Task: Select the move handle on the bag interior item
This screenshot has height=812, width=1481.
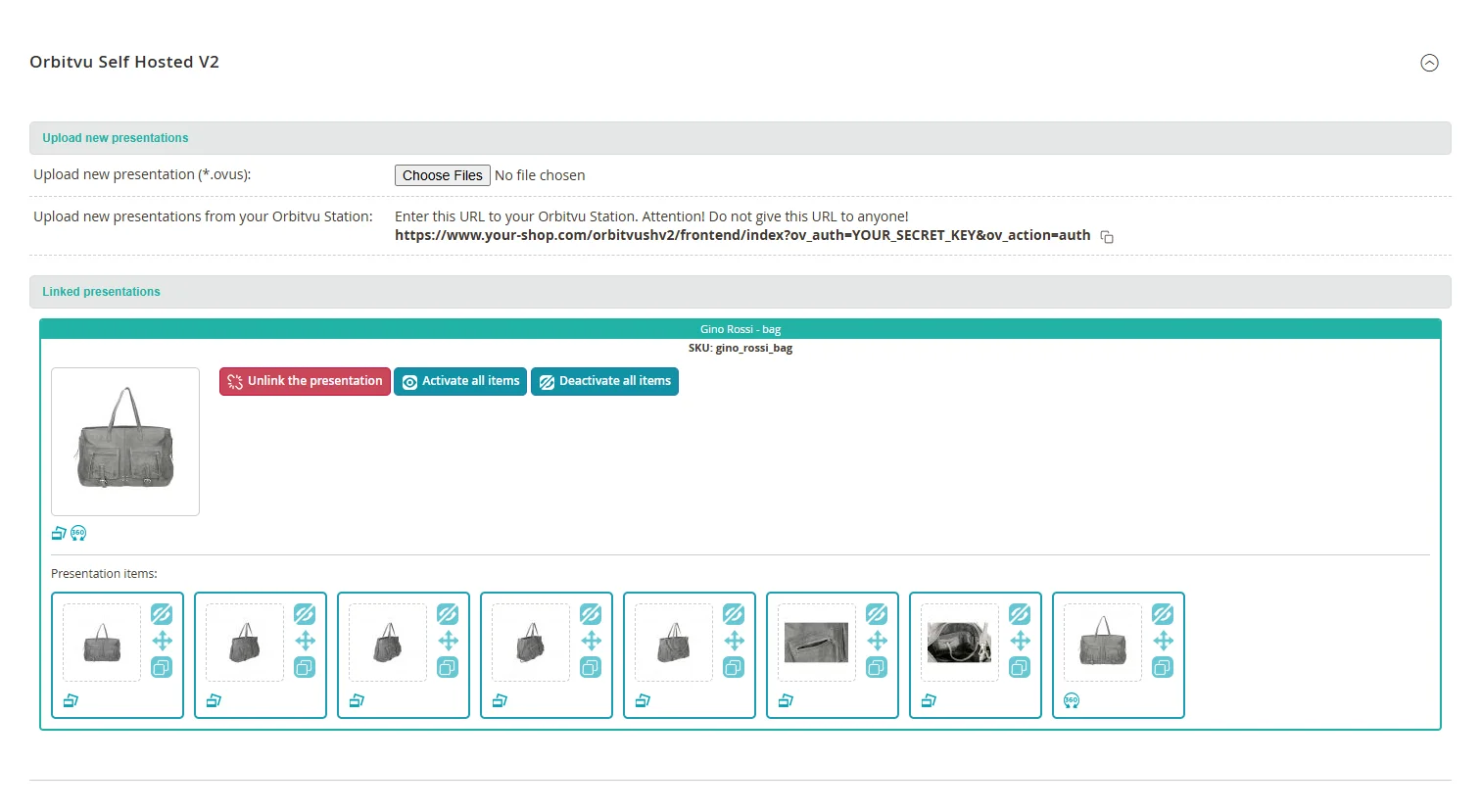Action: coord(1020,641)
